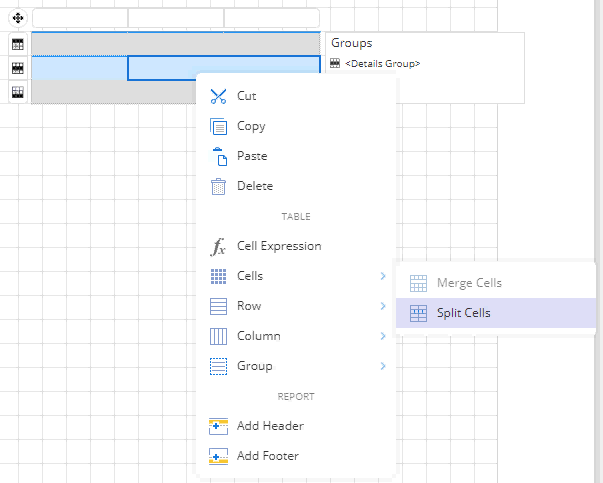
Task: Click the Delete trash can icon
Action: pos(218,187)
